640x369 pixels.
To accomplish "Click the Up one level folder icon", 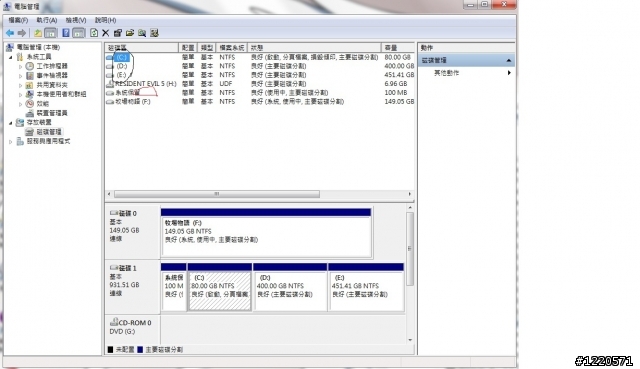I will tap(38, 33).
